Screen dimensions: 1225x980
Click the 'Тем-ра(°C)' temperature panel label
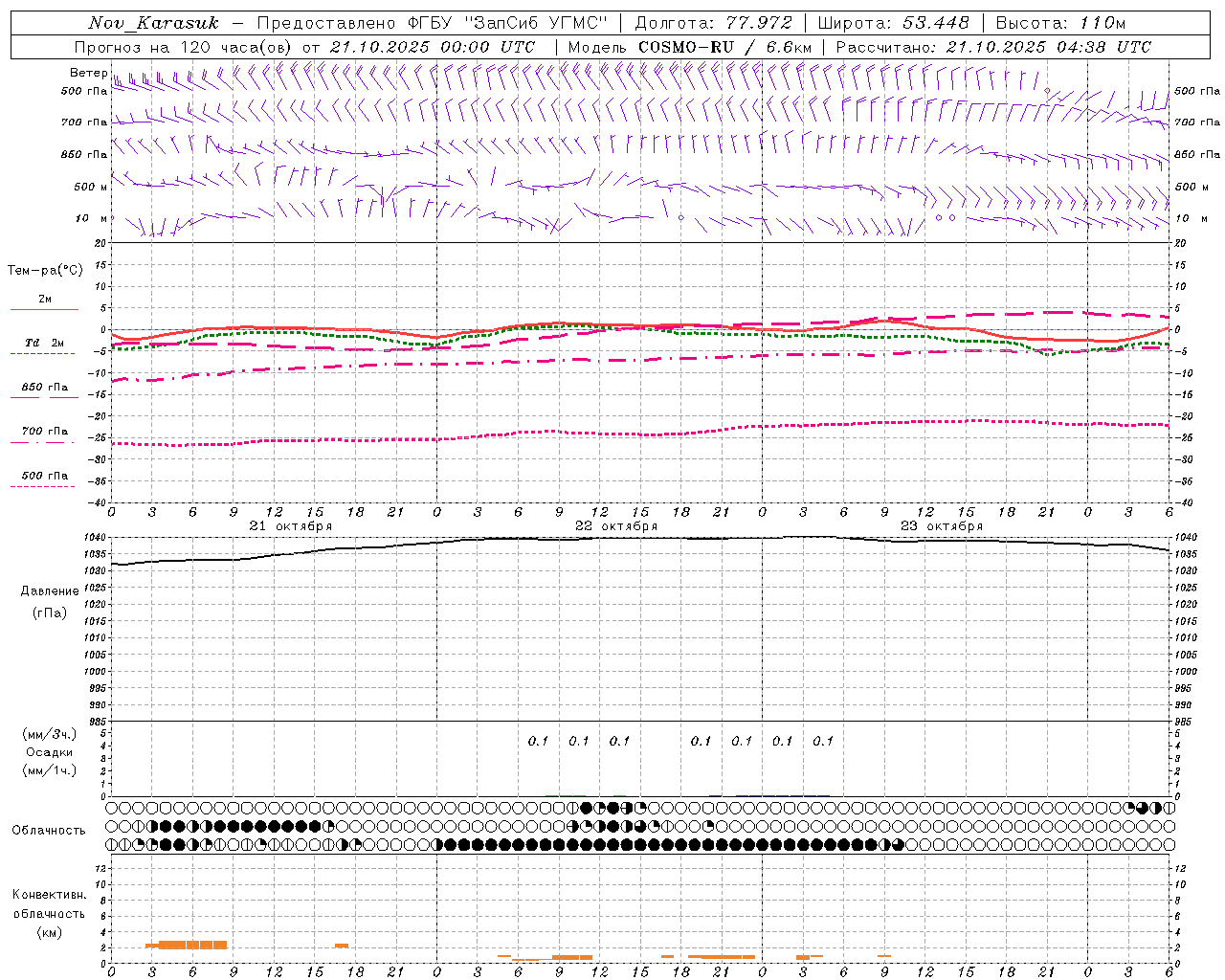pos(45,271)
